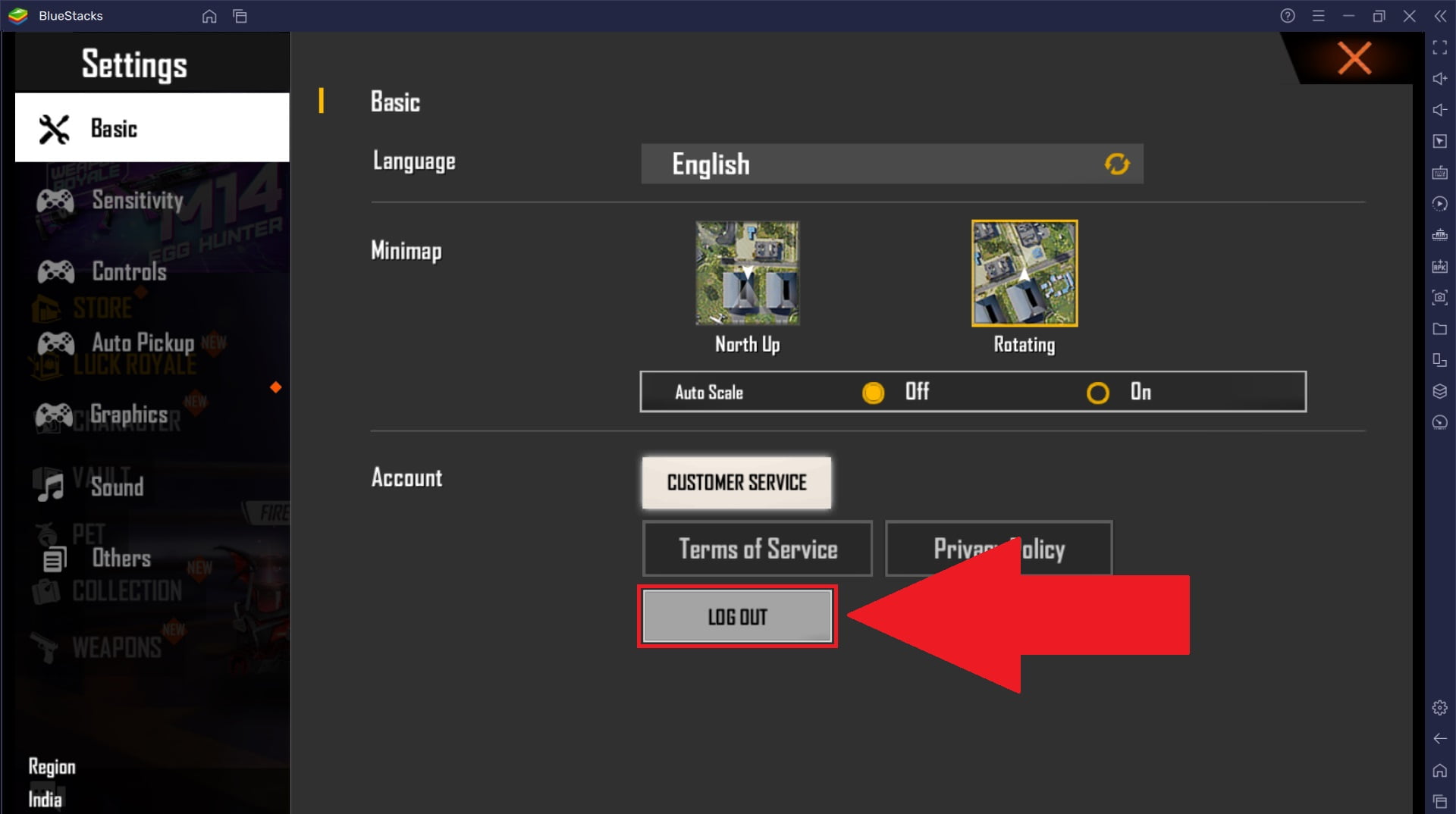Click the BlueStacks home icon in title bar
Image resolution: width=1456 pixels, height=814 pixels.
[209, 16]
